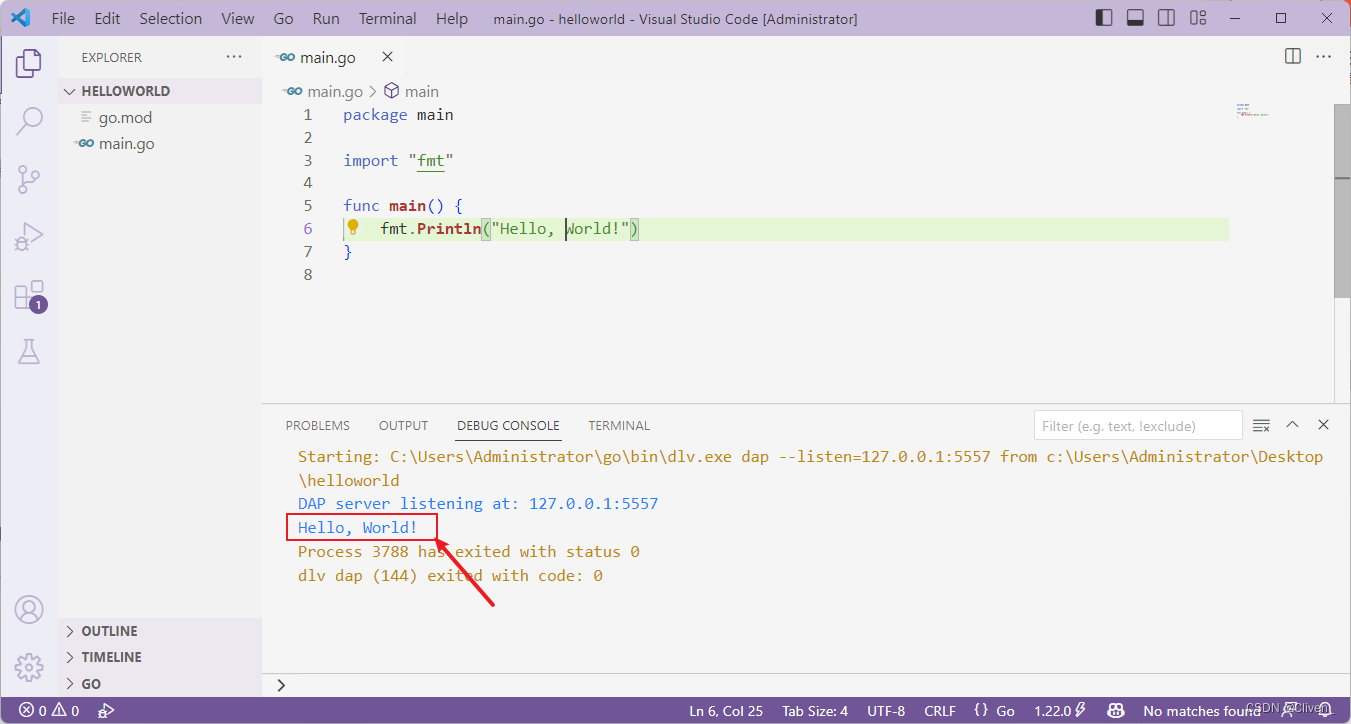The height and width of the screenshot is (724, 1351).
Task: Click Go version 1.22.0 status item
Action: (1060, 711)
